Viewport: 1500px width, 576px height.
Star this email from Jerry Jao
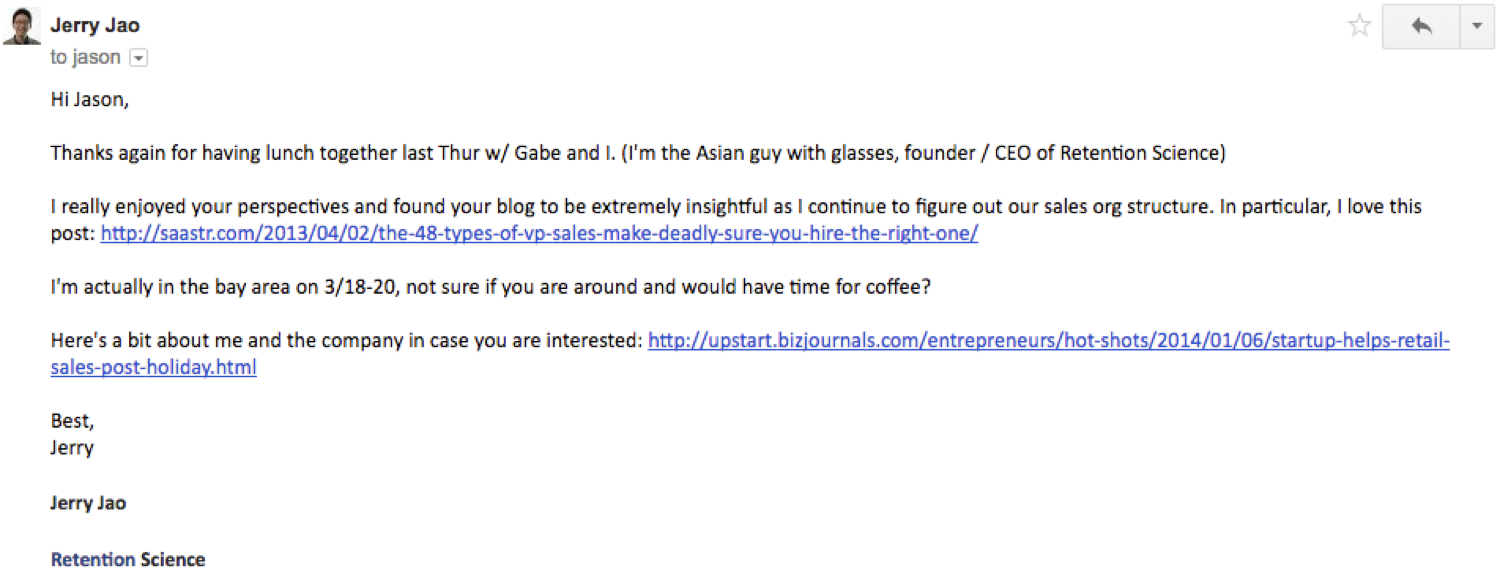(1359, 26)
